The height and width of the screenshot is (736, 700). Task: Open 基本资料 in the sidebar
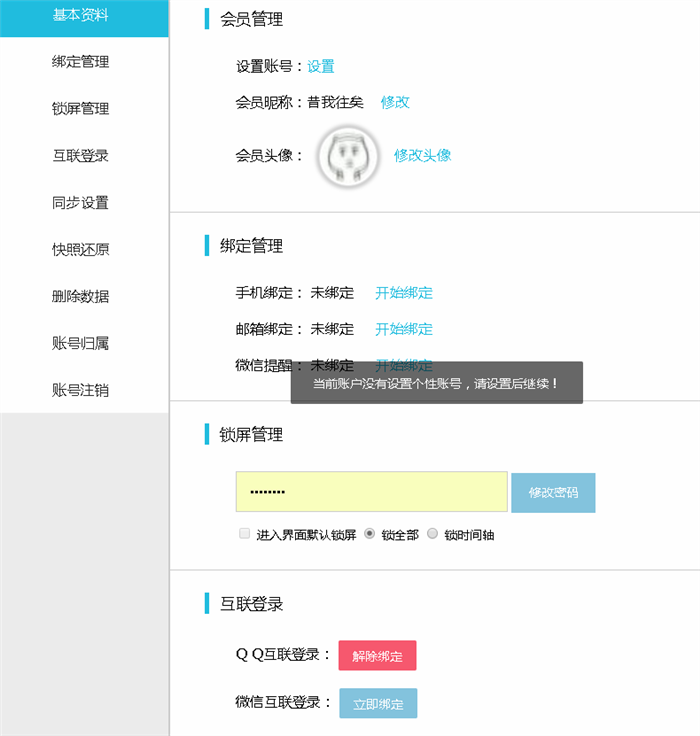81,15
